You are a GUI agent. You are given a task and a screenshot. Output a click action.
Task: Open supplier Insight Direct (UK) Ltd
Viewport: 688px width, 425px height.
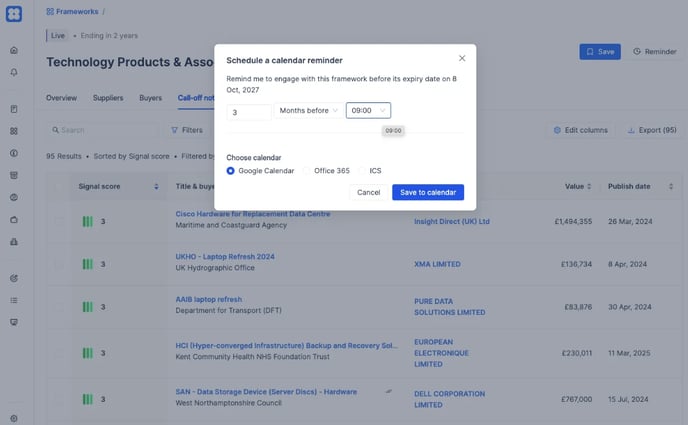pos(452,221)
